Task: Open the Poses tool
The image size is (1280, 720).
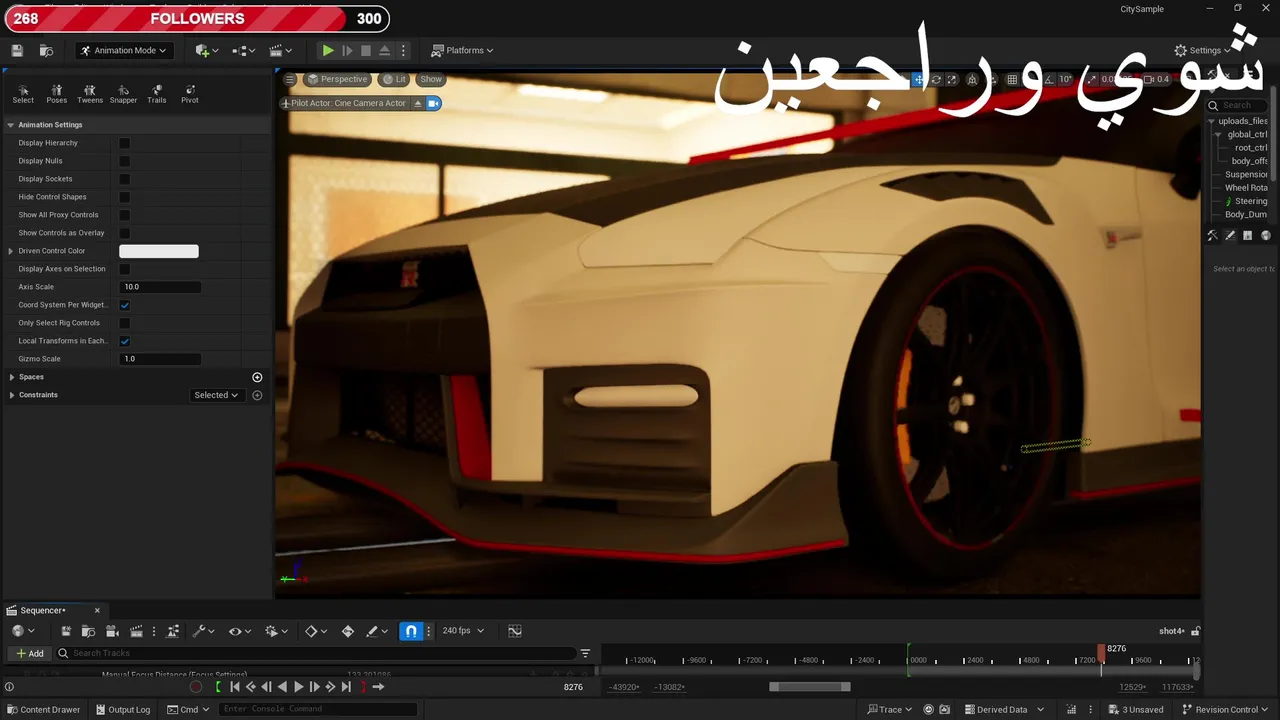Action: (57, 94)
